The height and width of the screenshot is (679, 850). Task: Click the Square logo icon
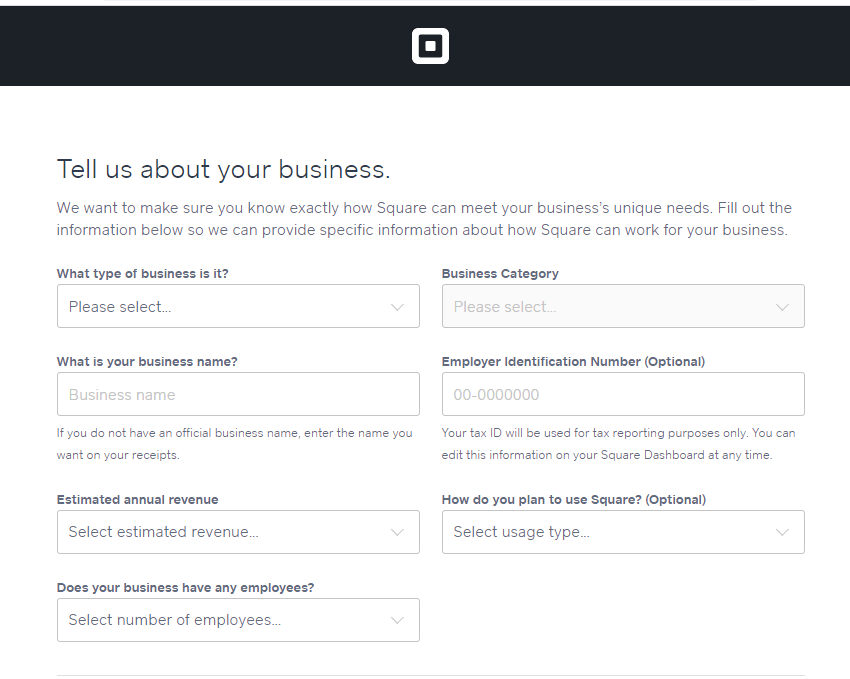coord(430,46)
